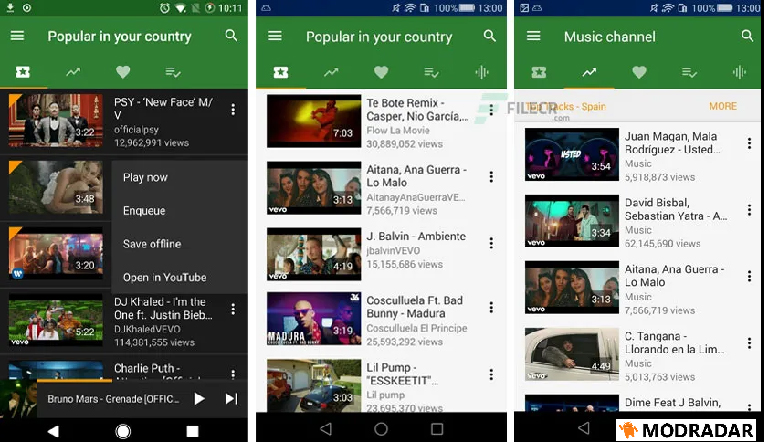The height and width of the screenshot is (442, 764).
Task: Open hamburger menu in middle phone screen
Action: coord(275,36)
